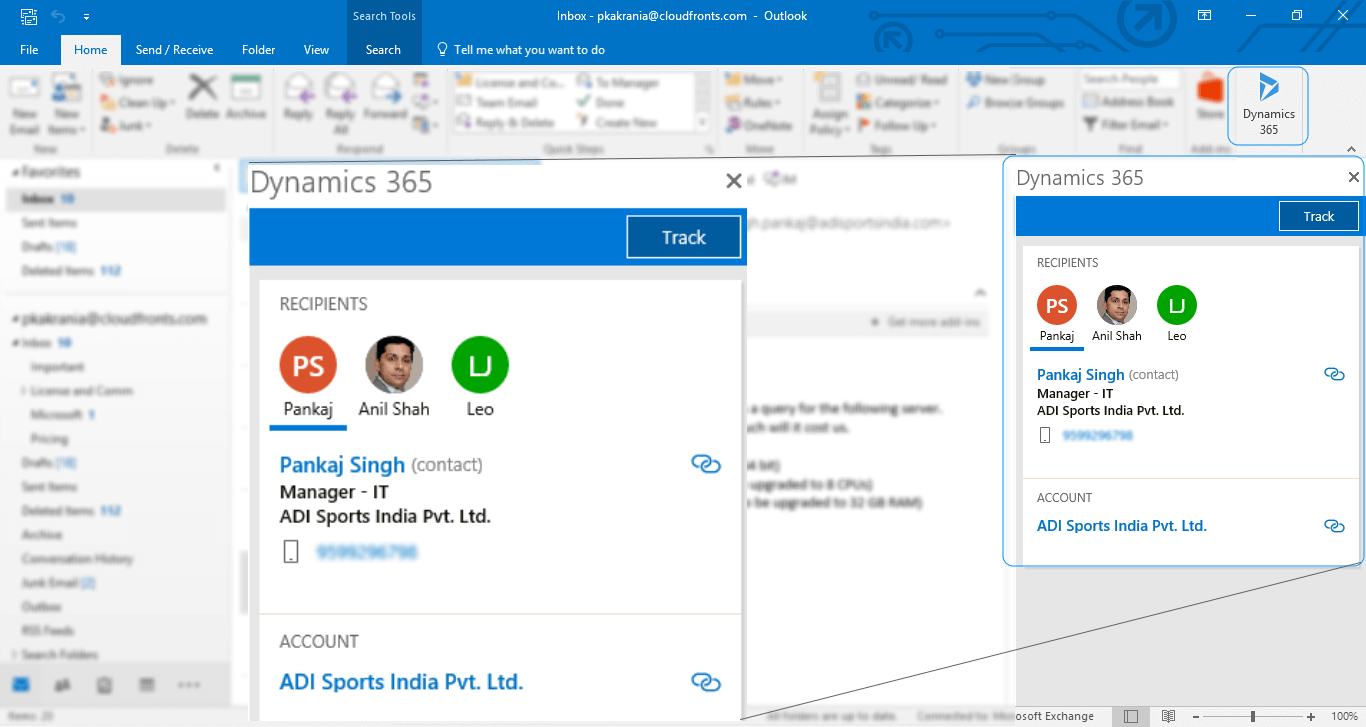Switch to Mail view in navigation bar
The height and width of the screenshot is (727, 1366).
coord(21,685)
